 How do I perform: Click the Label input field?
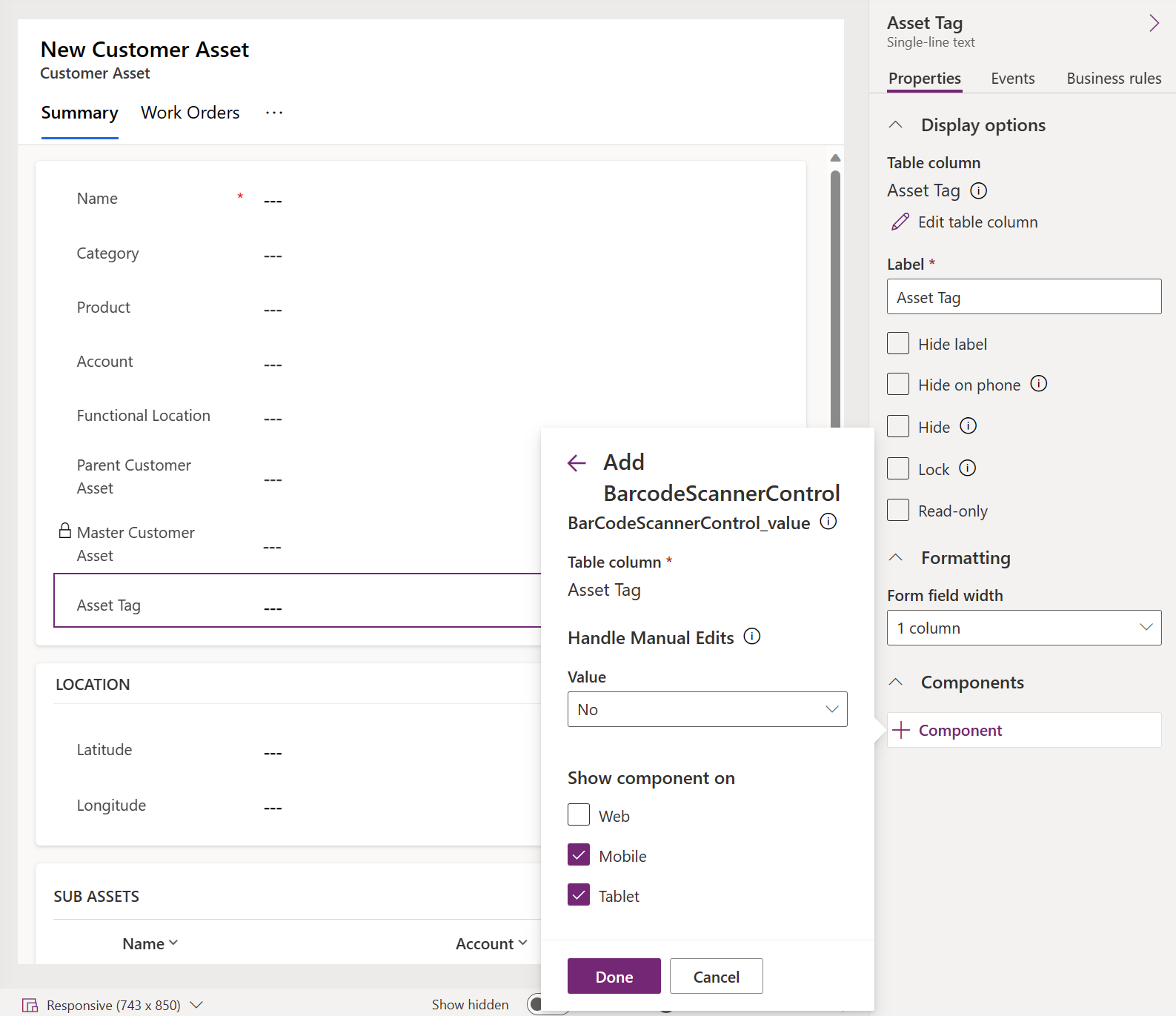pos(1024,296)
